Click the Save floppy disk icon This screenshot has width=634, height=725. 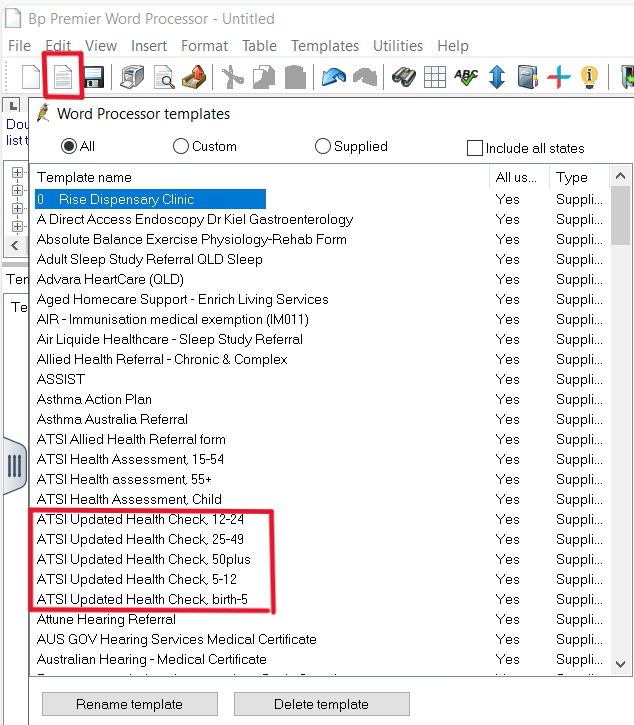coord(94,77)
